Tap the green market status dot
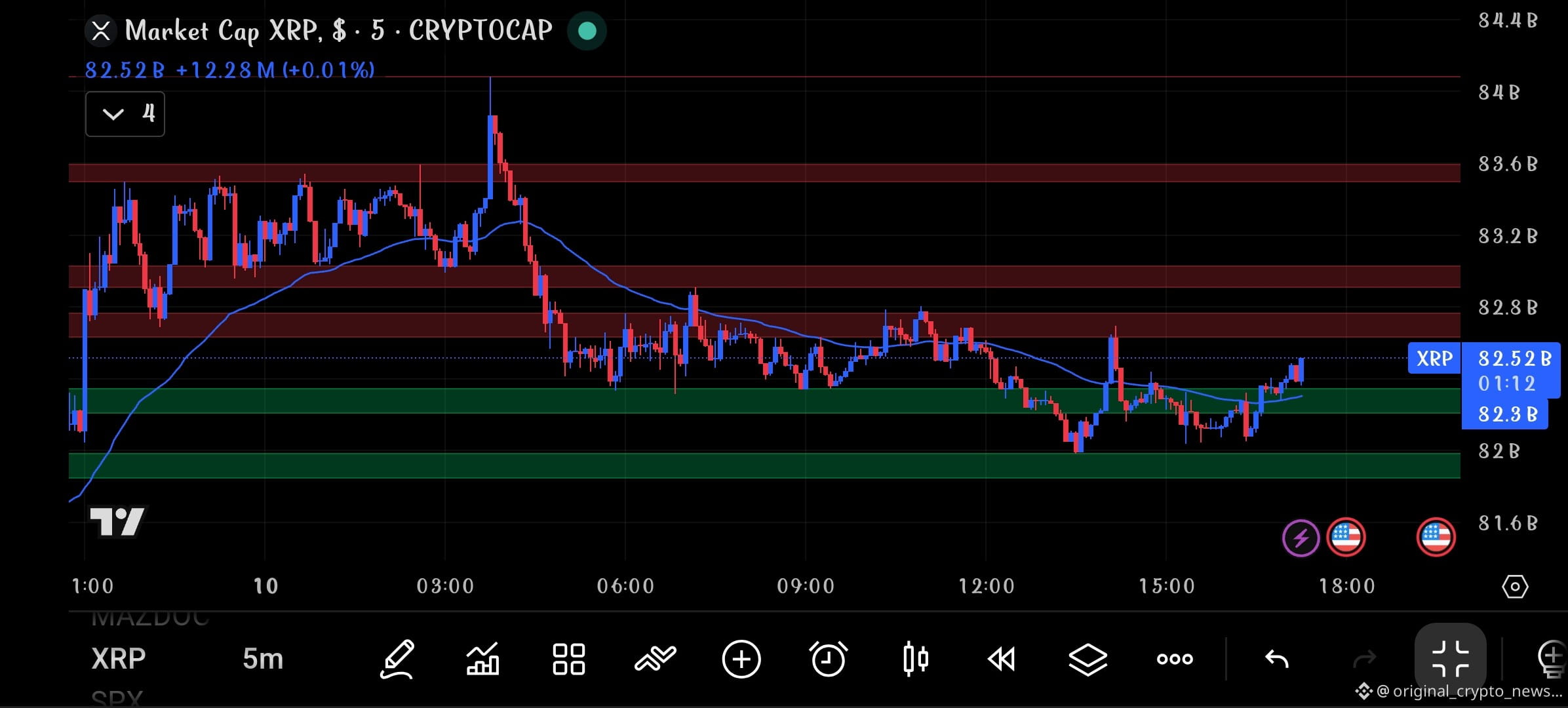The width and height of the screenshot is (1568, 708). point(587,31)
